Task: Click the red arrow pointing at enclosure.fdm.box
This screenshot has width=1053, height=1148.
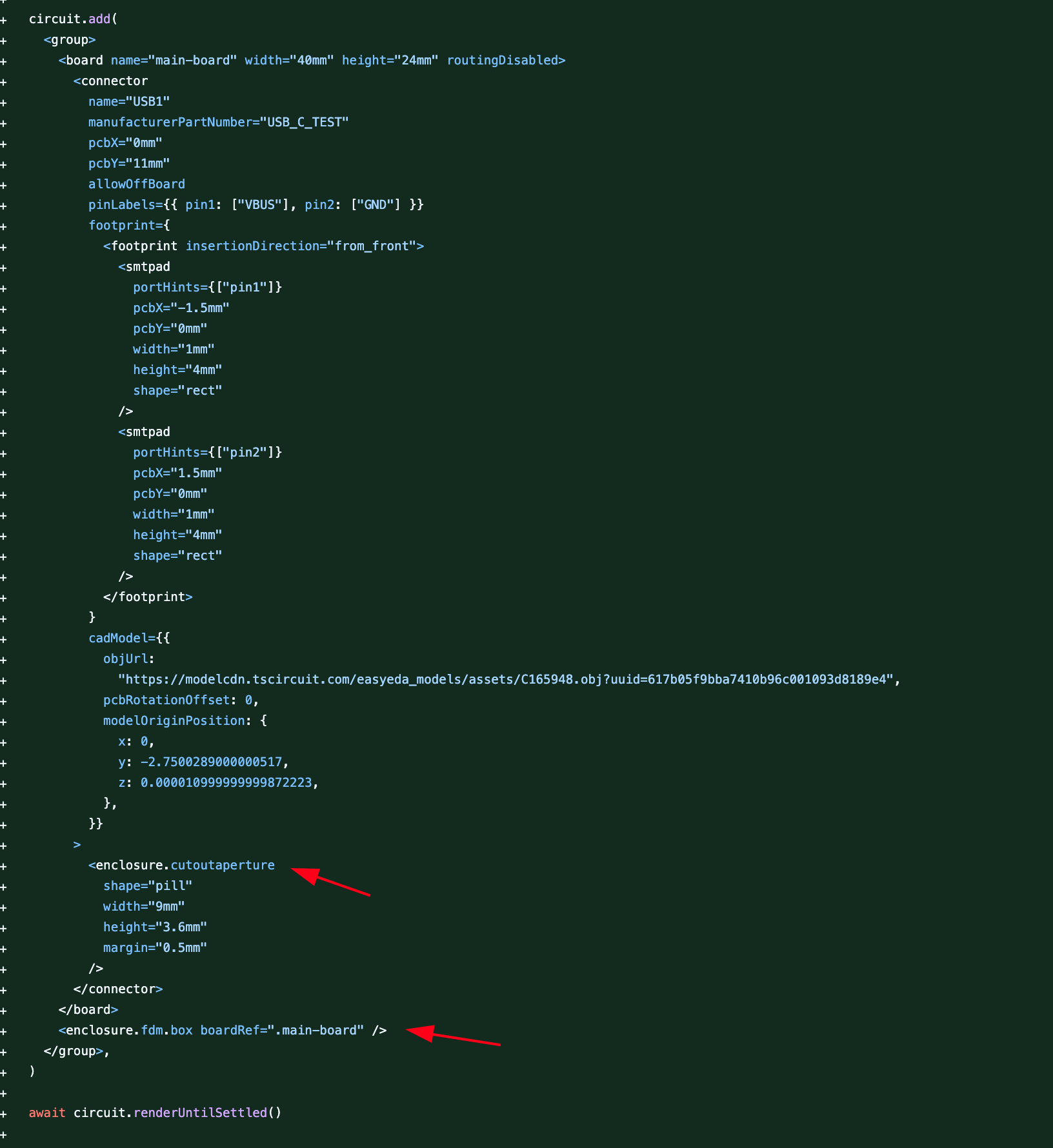Action: click(x=453, y=1034)
